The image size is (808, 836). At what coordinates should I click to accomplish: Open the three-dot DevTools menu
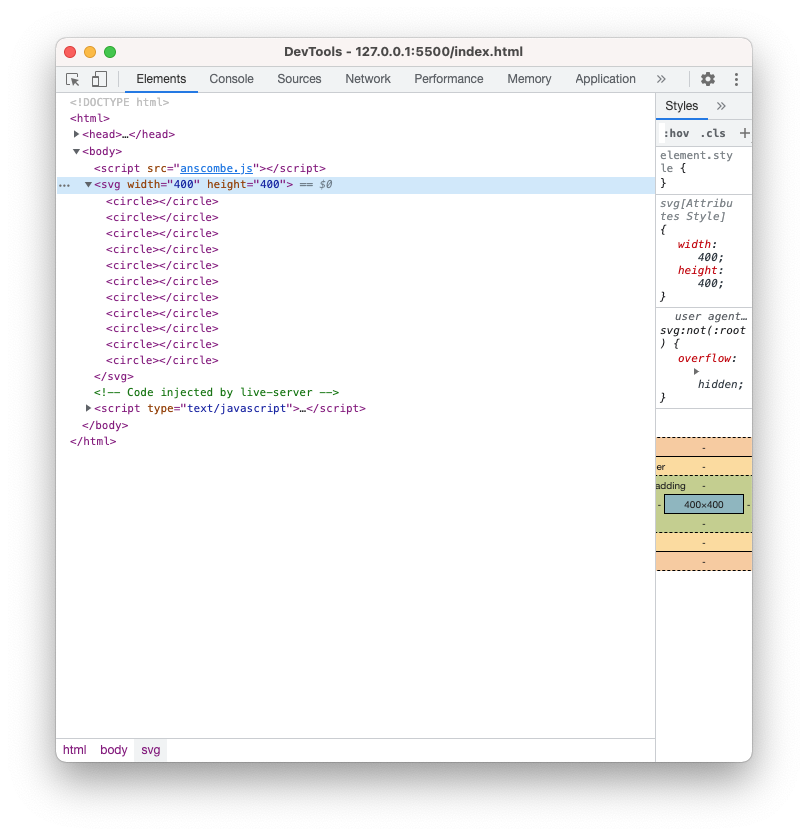pyautogui.click(x=736, y=79)
